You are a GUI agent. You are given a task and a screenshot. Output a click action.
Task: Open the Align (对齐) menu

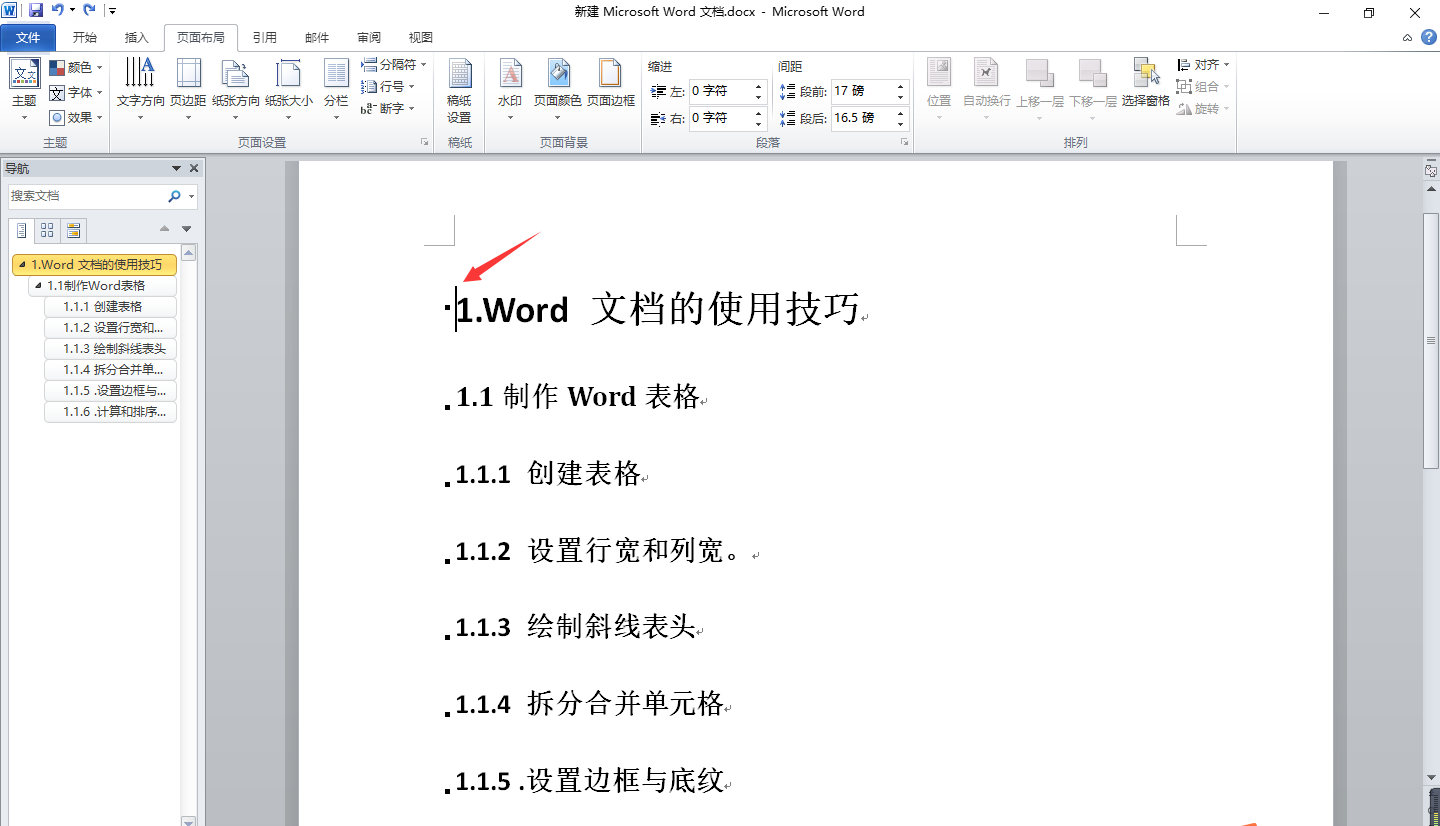tap(1203, 64)
